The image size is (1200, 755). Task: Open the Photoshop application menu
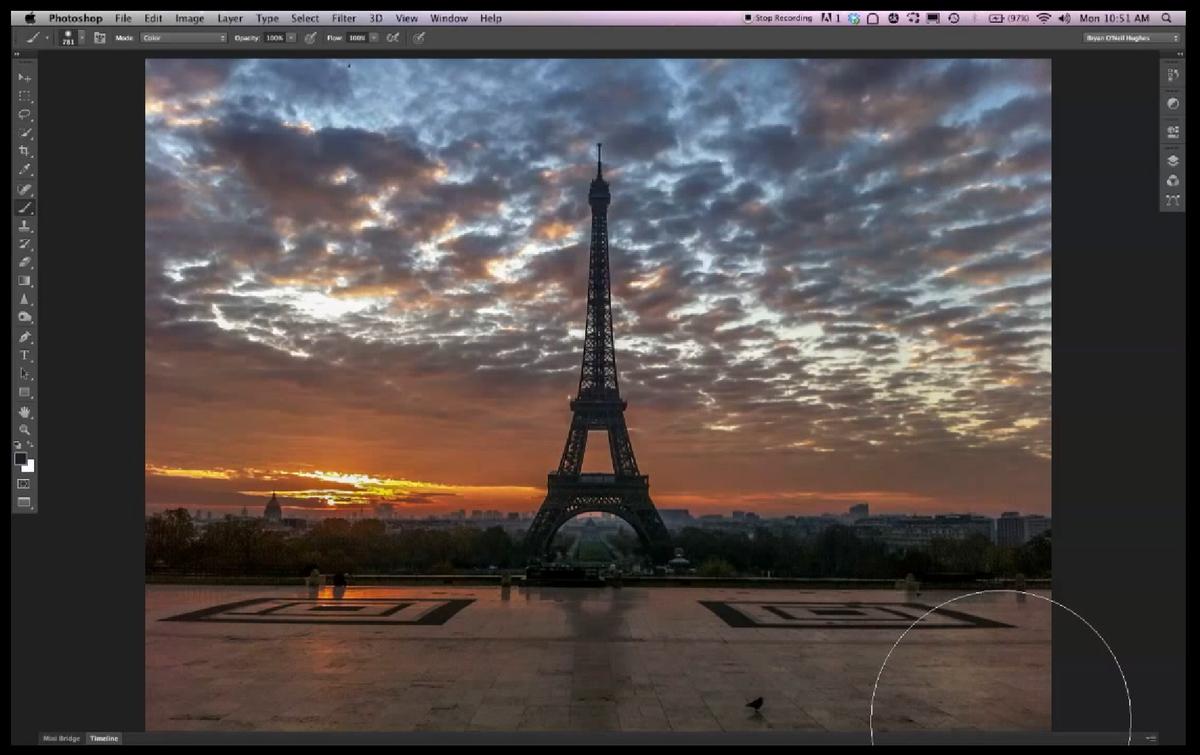75,18
